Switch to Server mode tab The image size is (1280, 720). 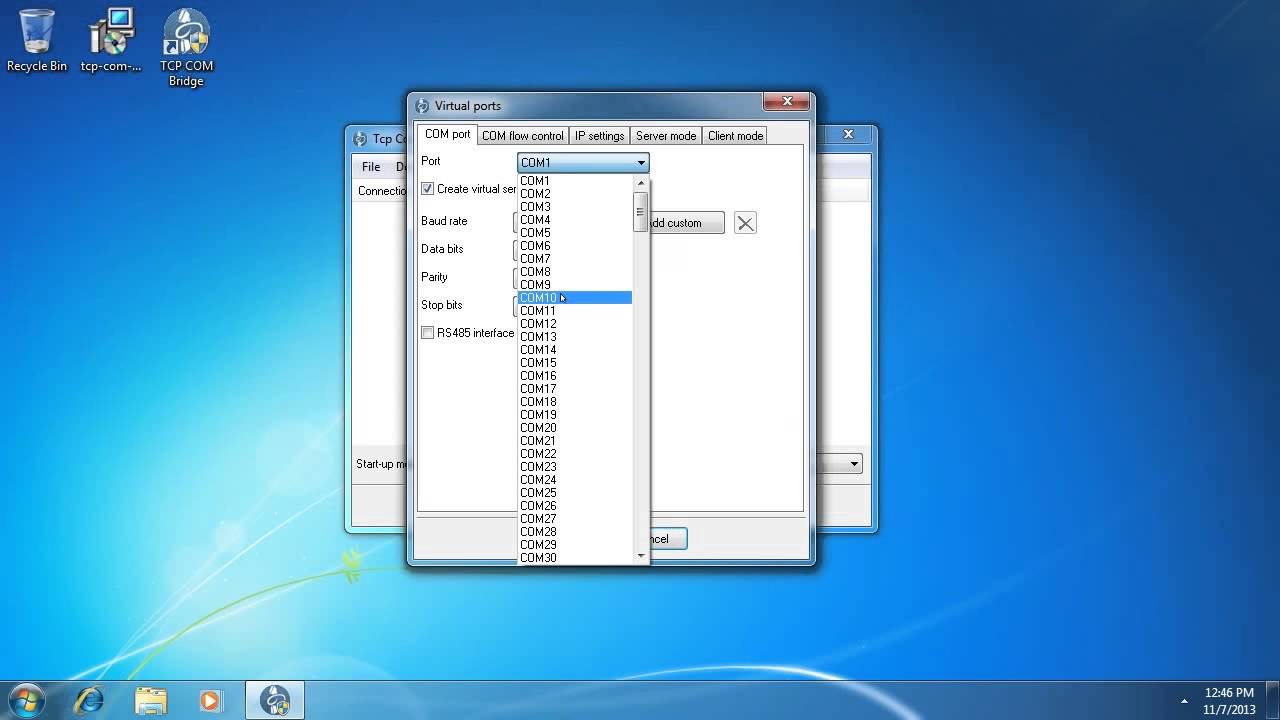point(666,136)
